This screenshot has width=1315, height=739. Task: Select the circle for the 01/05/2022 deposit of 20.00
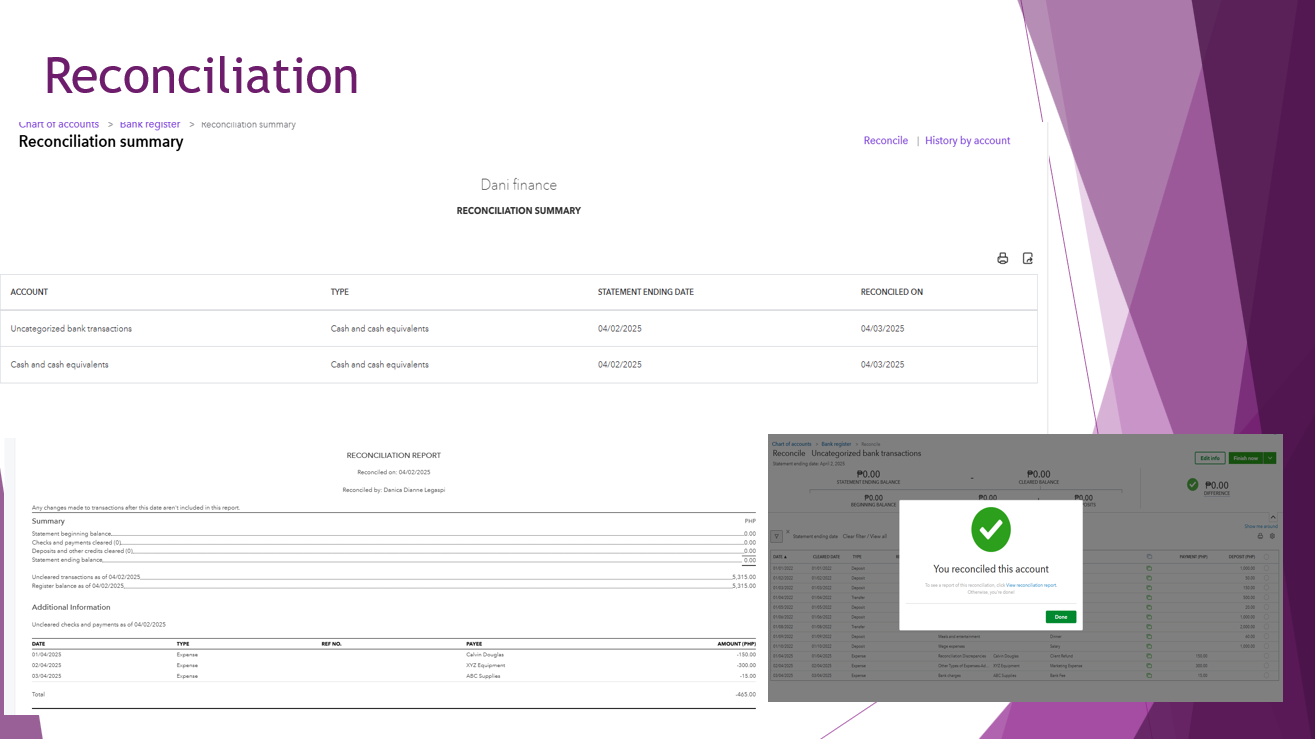click(x=1268, y=607)
